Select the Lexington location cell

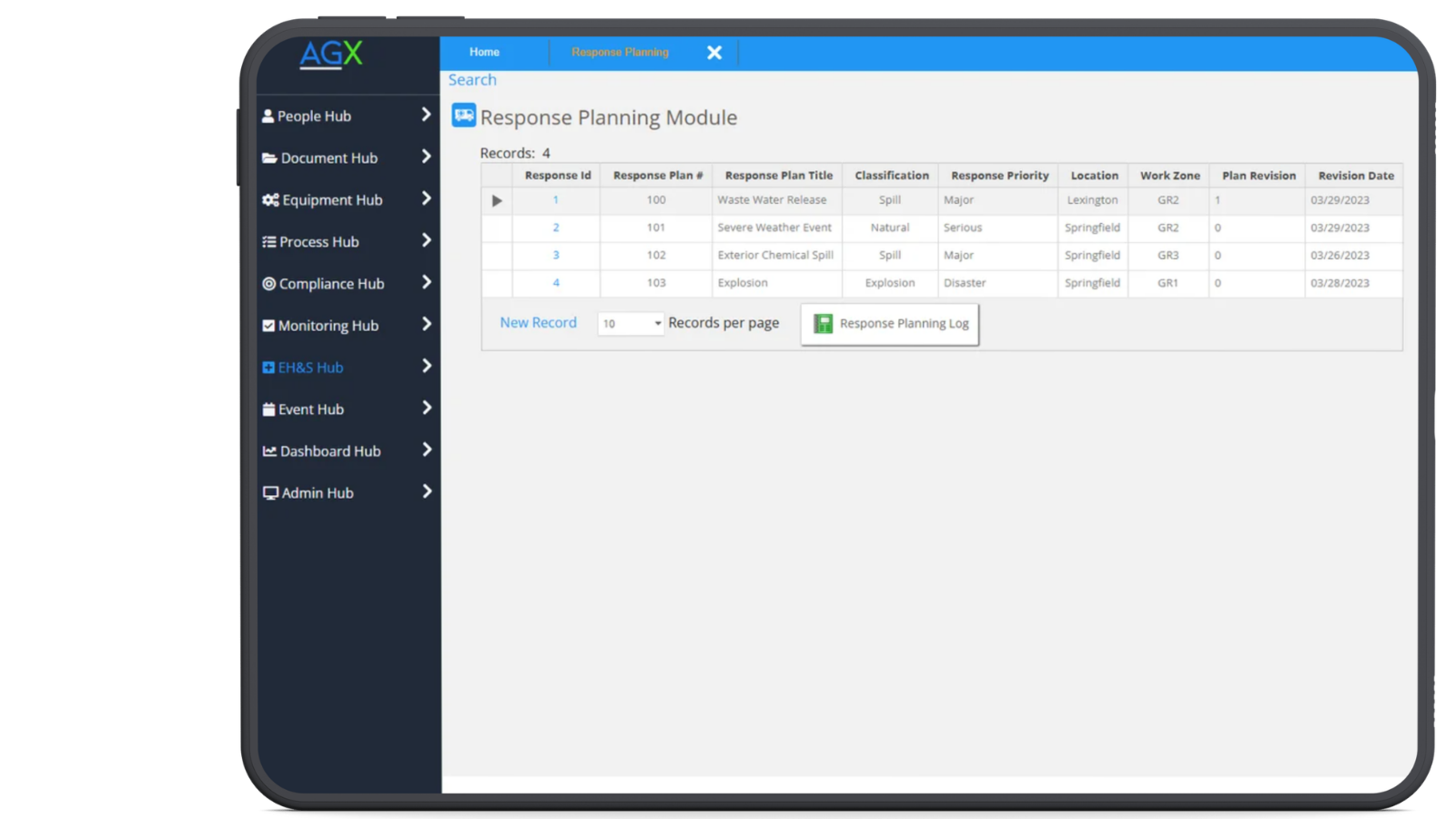[1093, 200]
